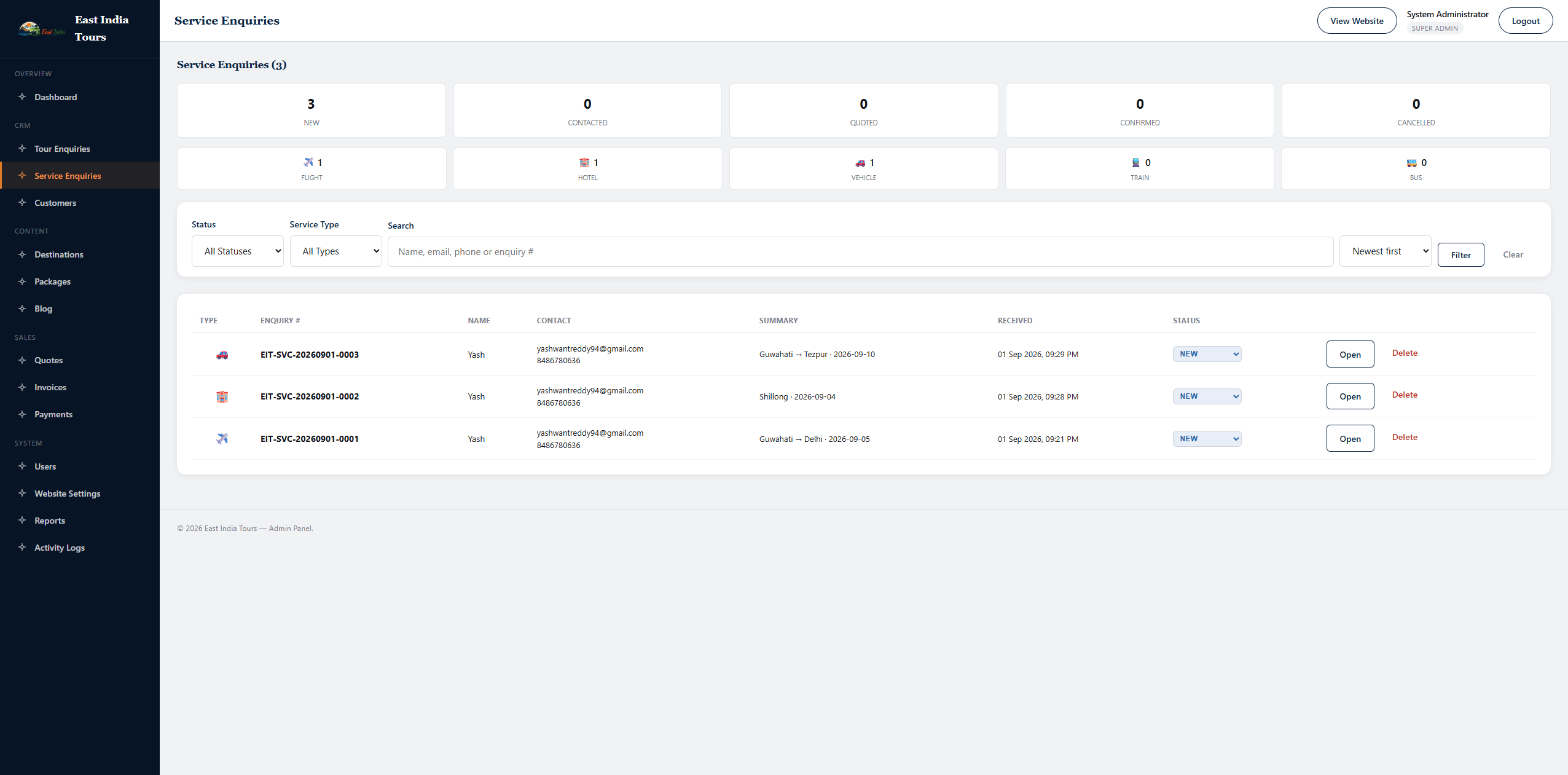Focus the name, email, phone search field
Viewport: 1568px width, 775px height.
860,252
